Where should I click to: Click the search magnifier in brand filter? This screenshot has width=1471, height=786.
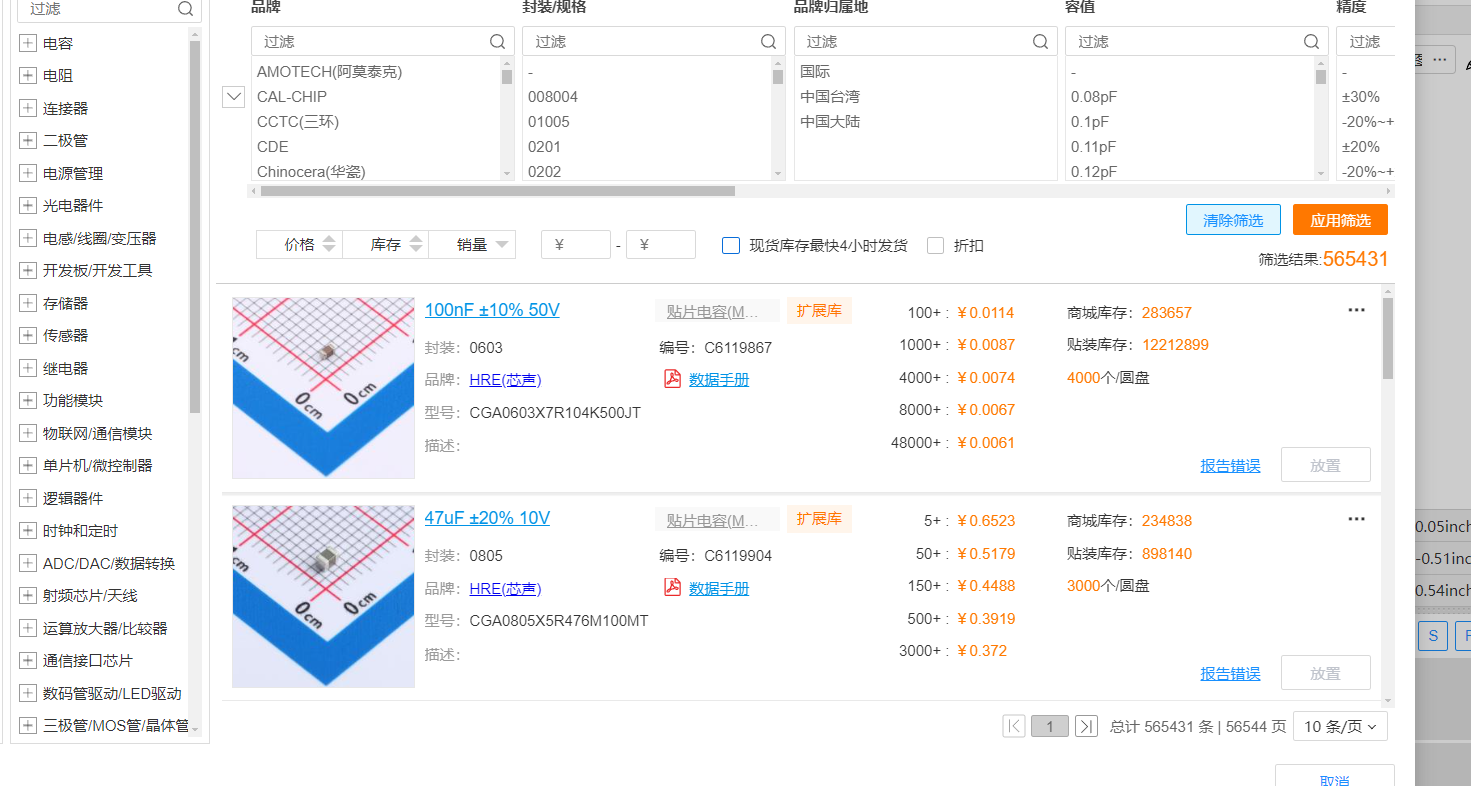point(497,42)
